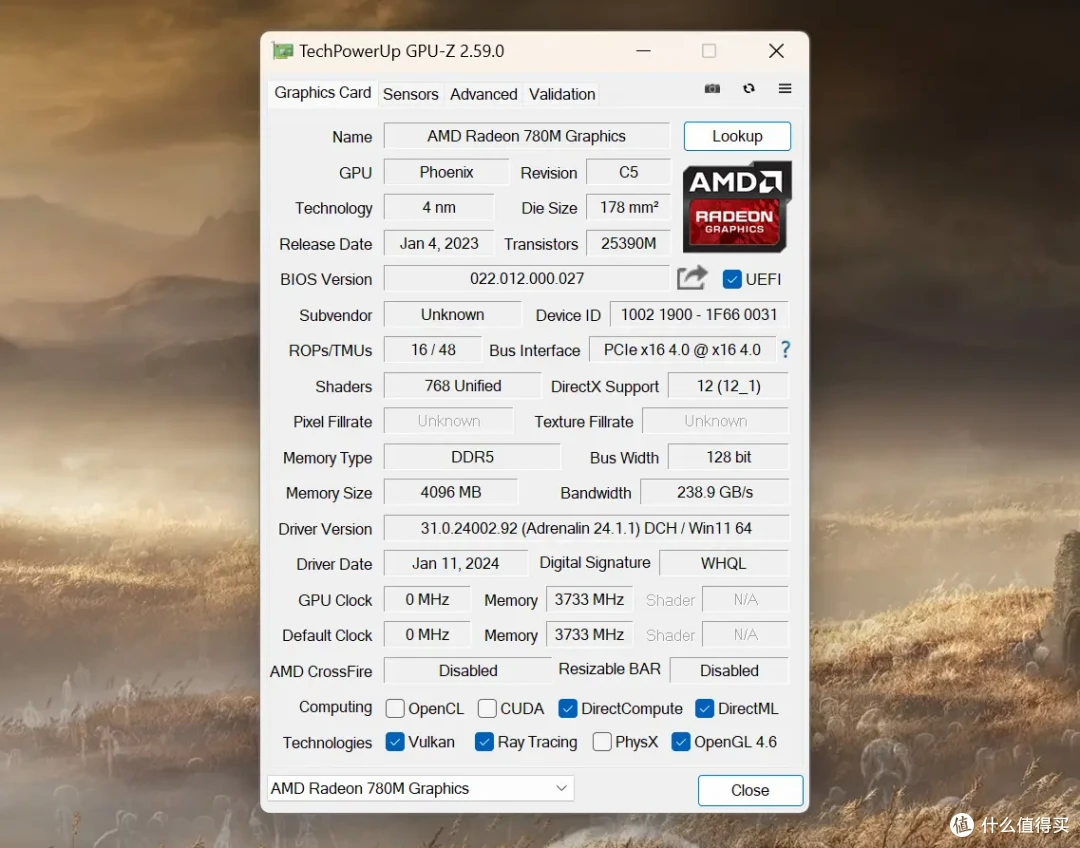This screenshot has width=1080, height=848.
Task: Click the refresh icon in GPU-Z
Action: 749,88
